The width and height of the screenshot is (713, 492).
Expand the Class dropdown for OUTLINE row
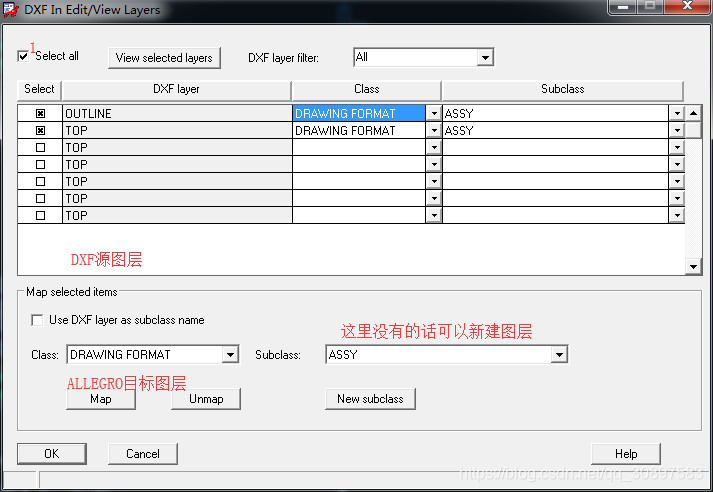click(x=434, y=114)
